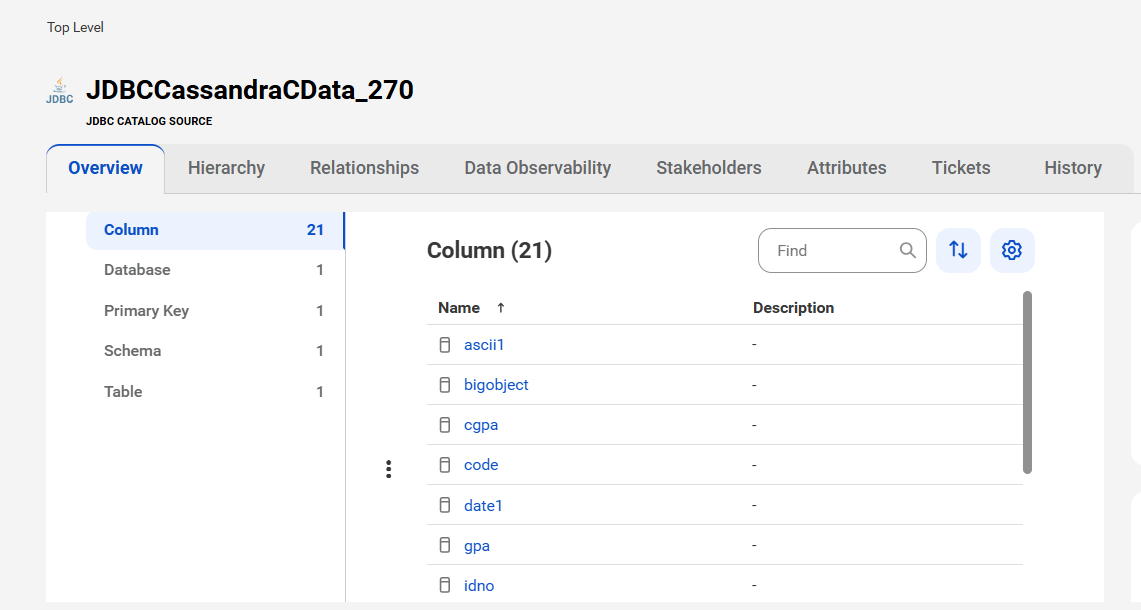Open the Tickets tab
Screen dimensions: 1141x610
click(961, 168)
